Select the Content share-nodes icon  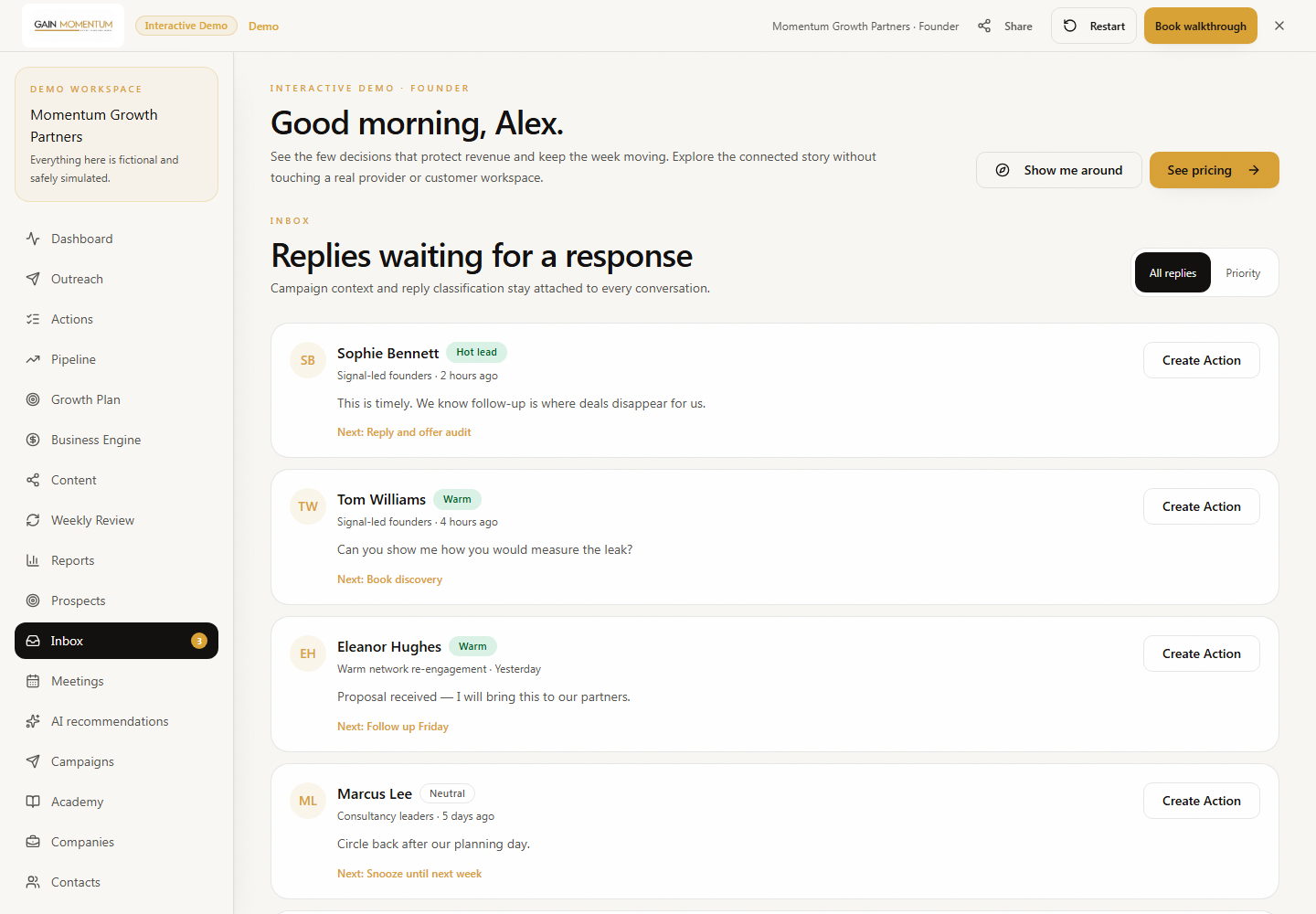click(33, 480)
